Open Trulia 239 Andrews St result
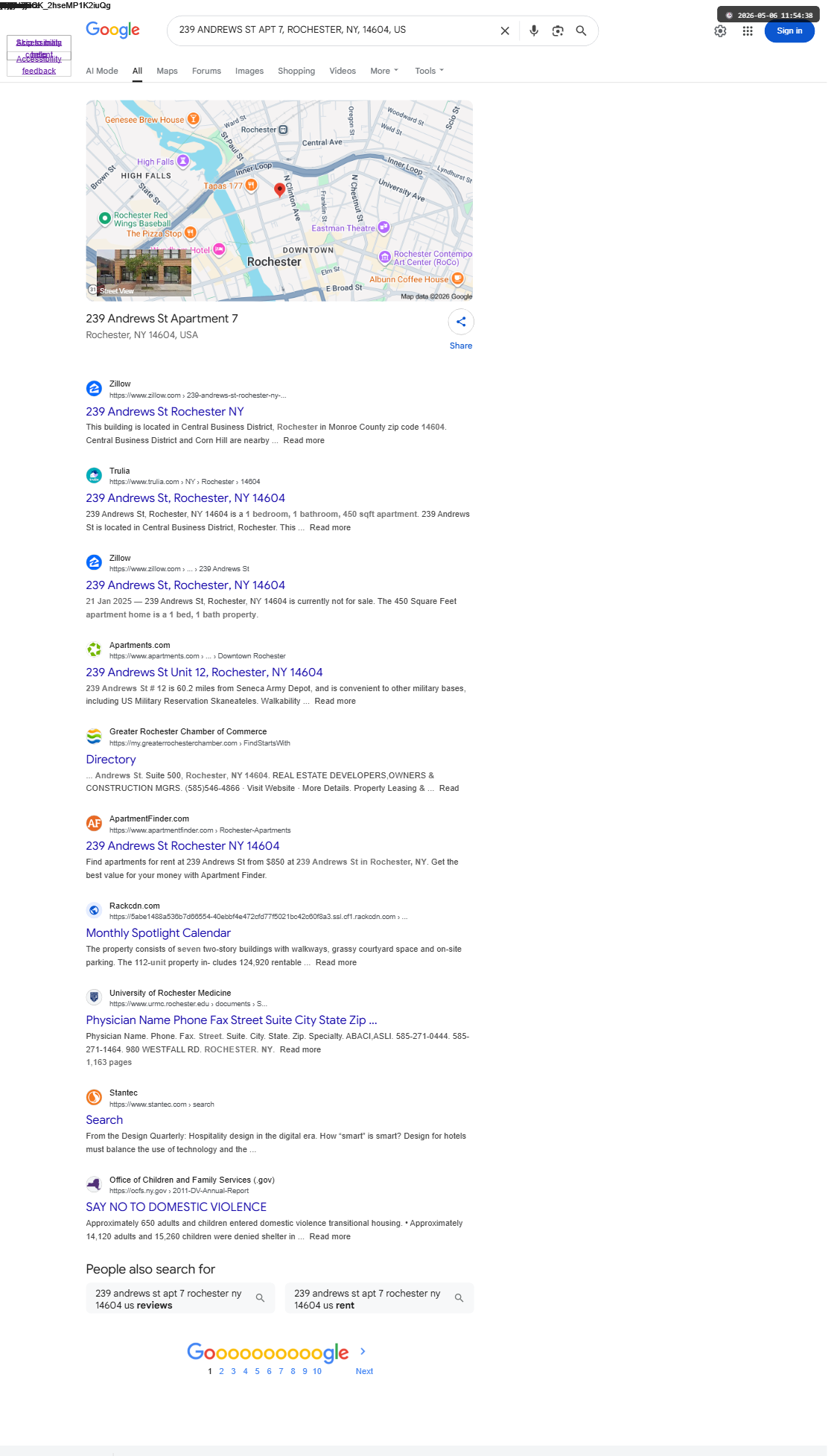This screenshot has width=837, height=1456. [x=185, y=498]
